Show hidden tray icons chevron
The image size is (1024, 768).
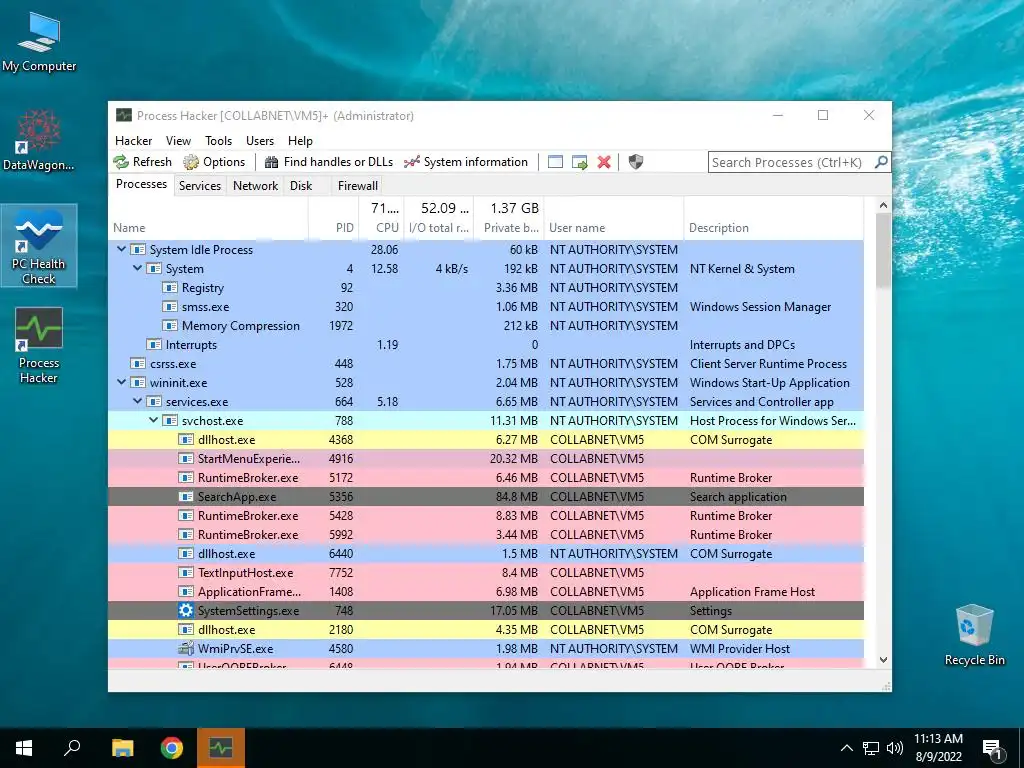tap(846, 748)
